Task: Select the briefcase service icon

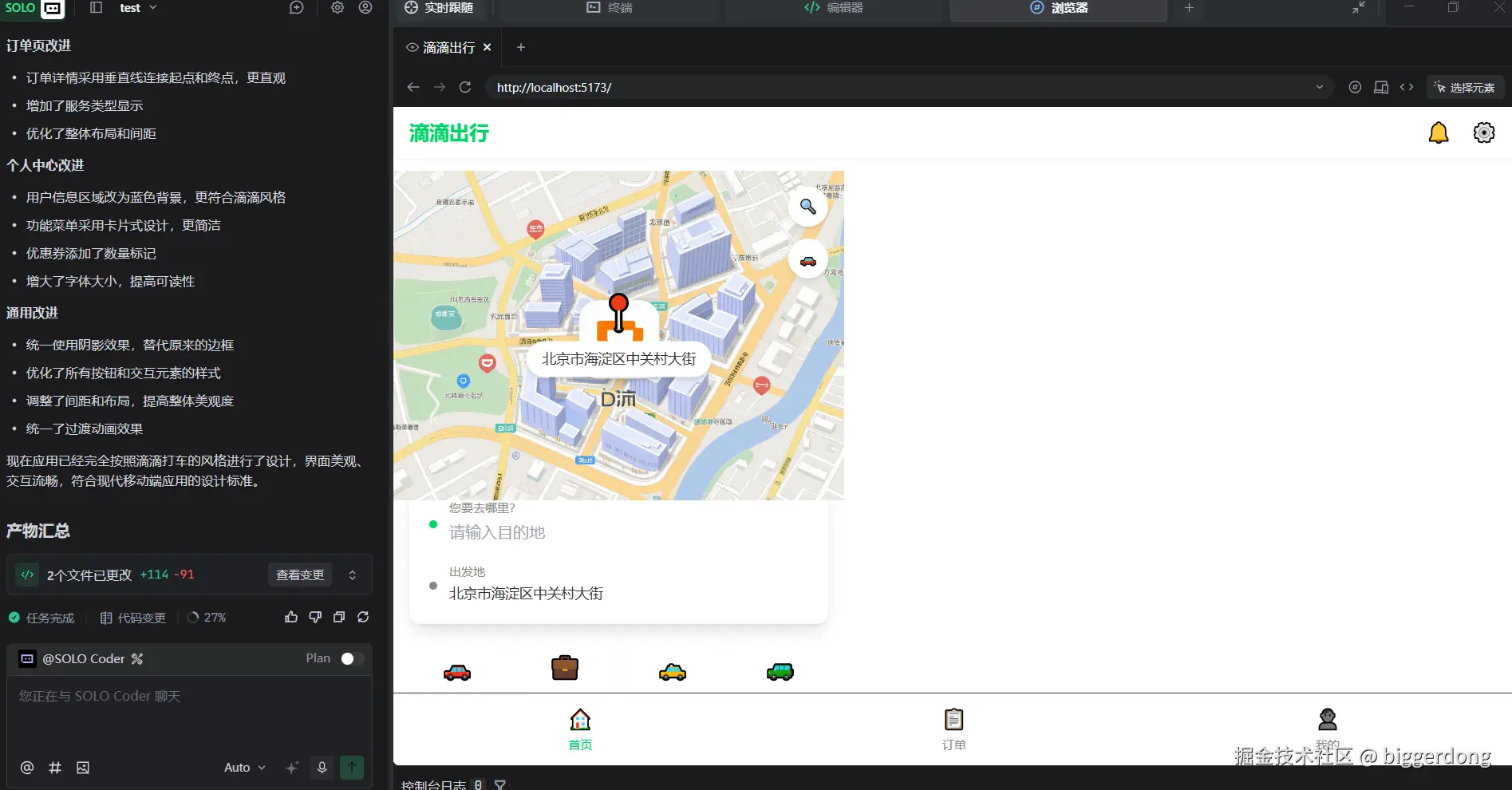Action: (x=565, y=668)
